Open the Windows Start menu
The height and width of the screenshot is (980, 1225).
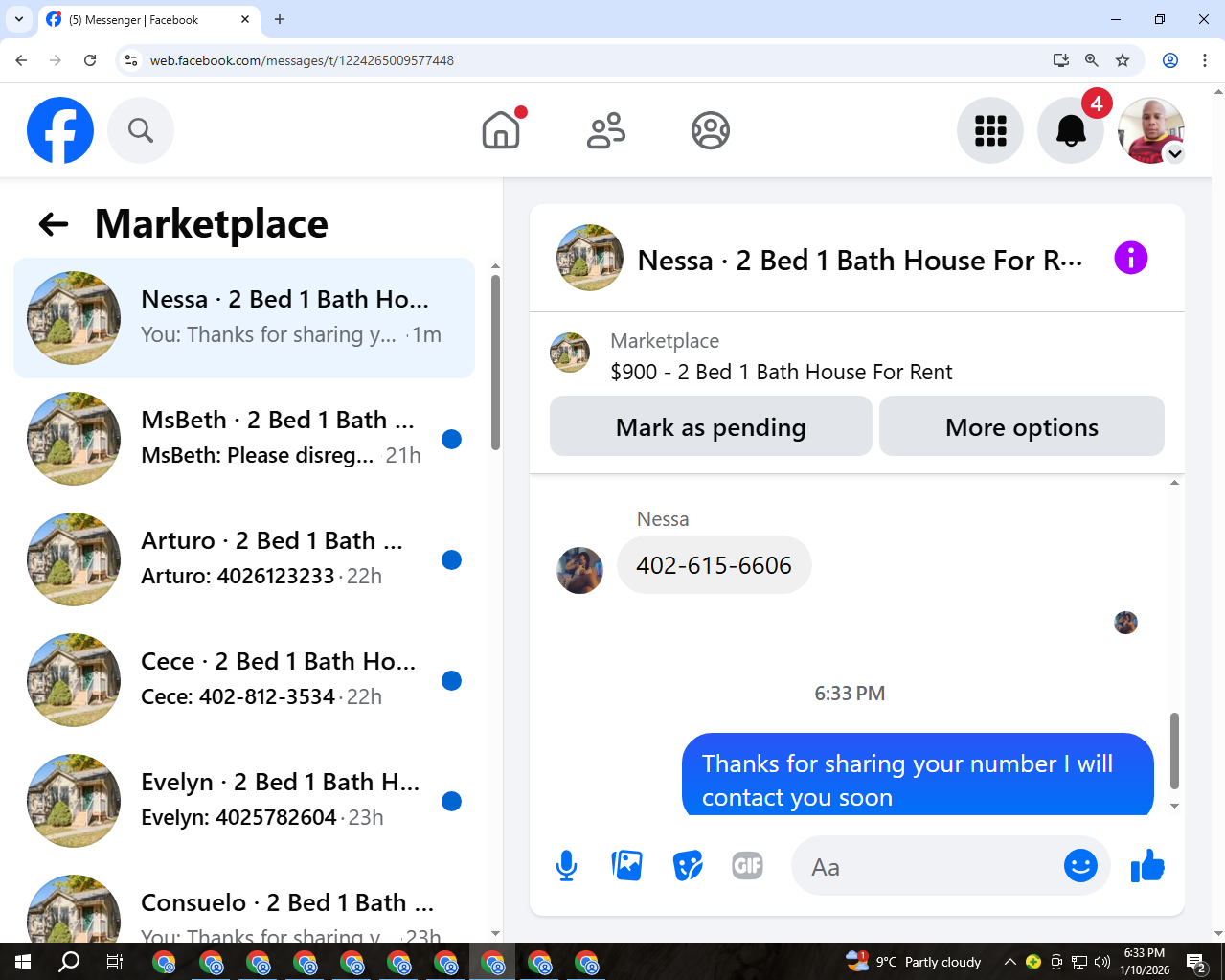coord(23,962)
